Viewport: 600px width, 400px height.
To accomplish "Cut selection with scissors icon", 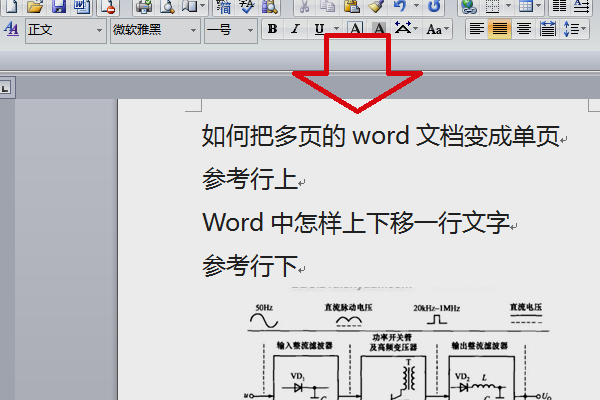I will (x=304, y=6).
